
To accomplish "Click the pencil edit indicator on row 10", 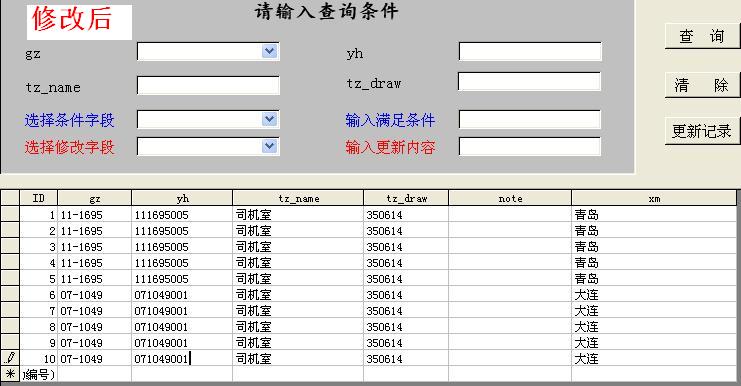I will point(10,358).
